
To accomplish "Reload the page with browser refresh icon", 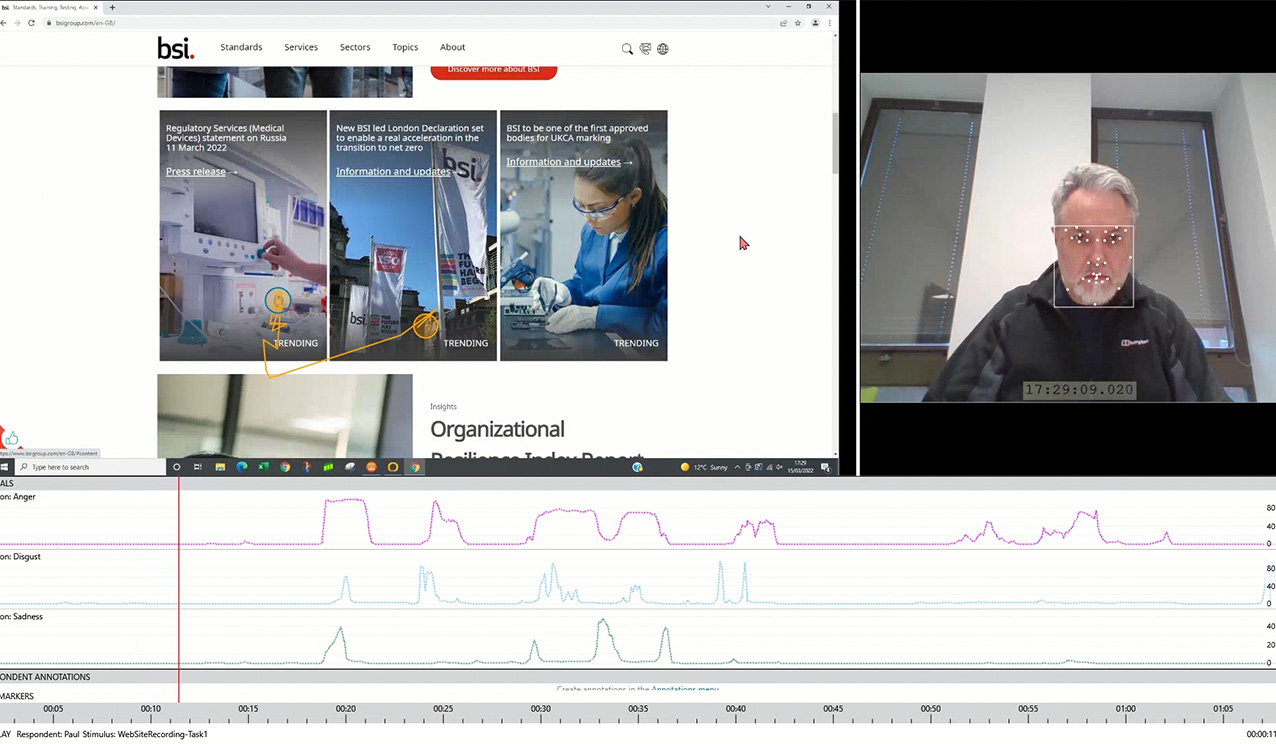I will coord(32,23).
